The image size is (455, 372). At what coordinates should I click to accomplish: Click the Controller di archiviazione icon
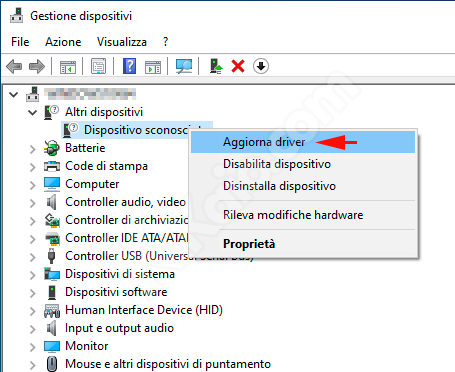point(52,220)
